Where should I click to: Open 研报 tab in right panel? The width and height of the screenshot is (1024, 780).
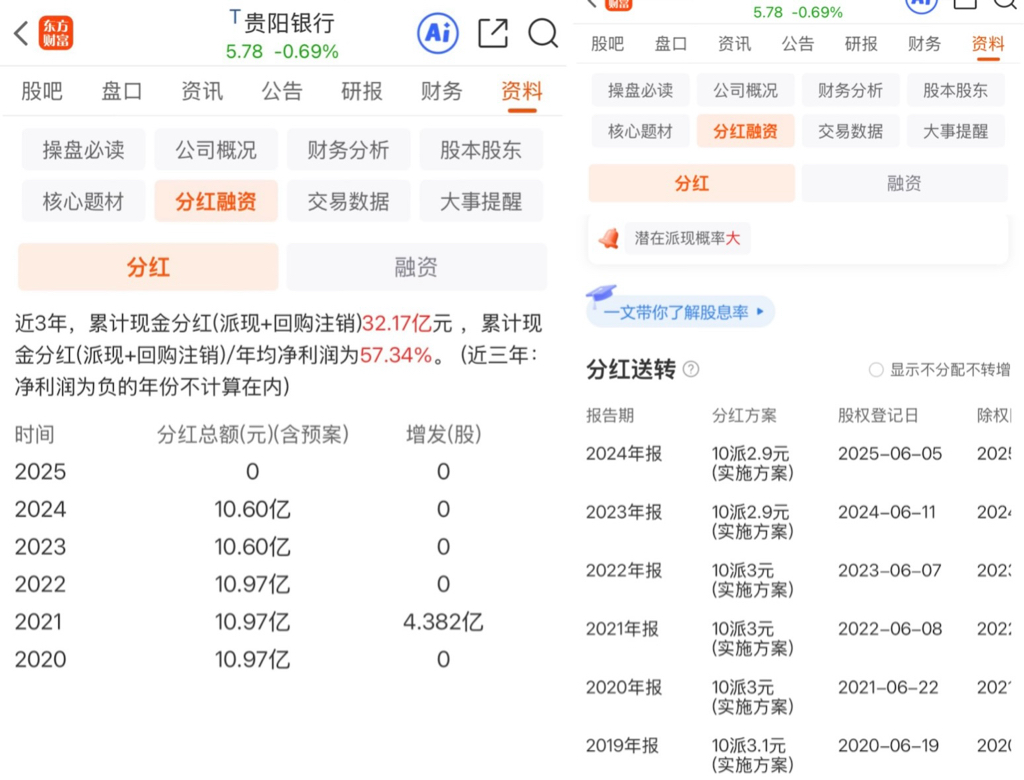coord(861,44)
